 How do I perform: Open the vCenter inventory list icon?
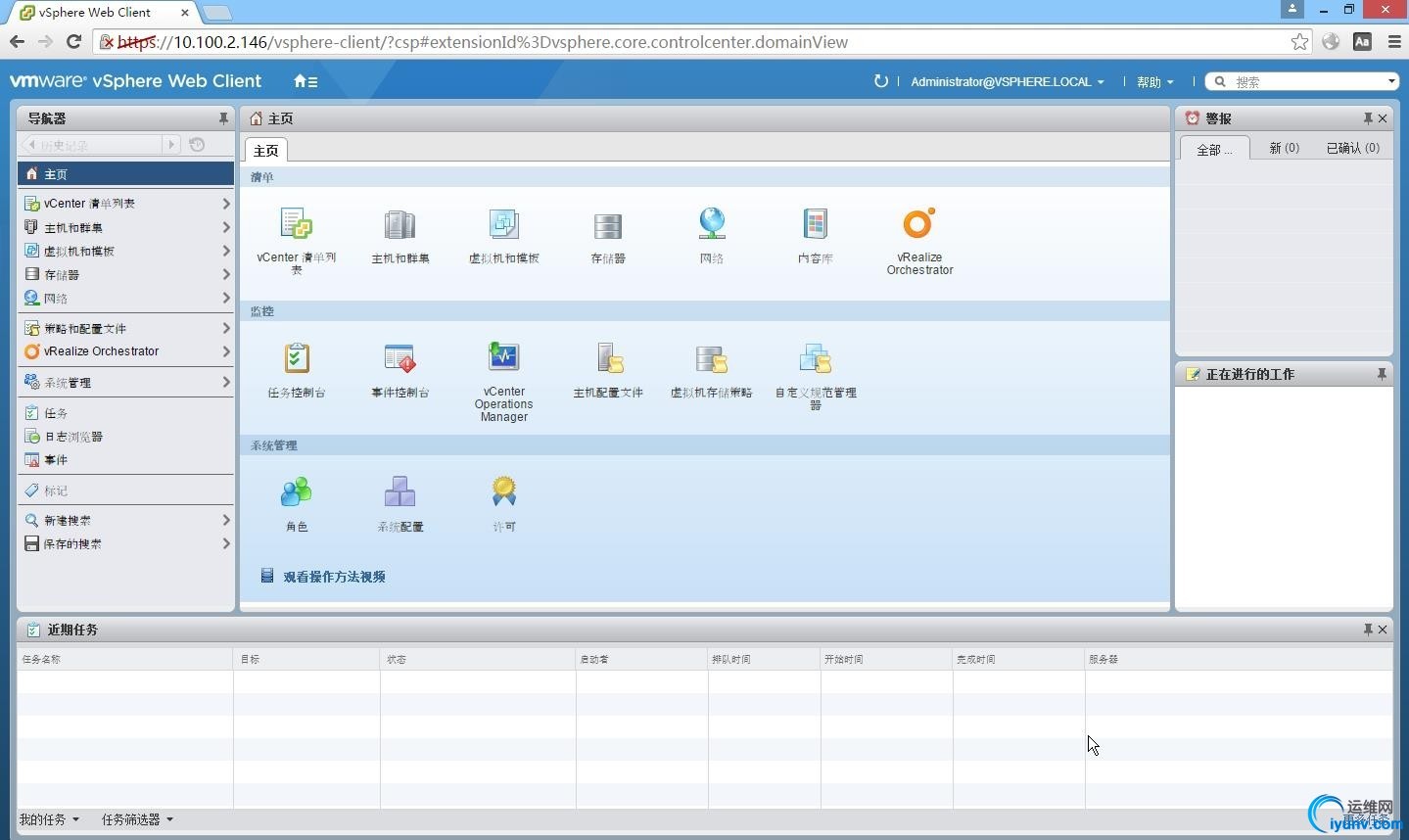[x=296, y=224]
